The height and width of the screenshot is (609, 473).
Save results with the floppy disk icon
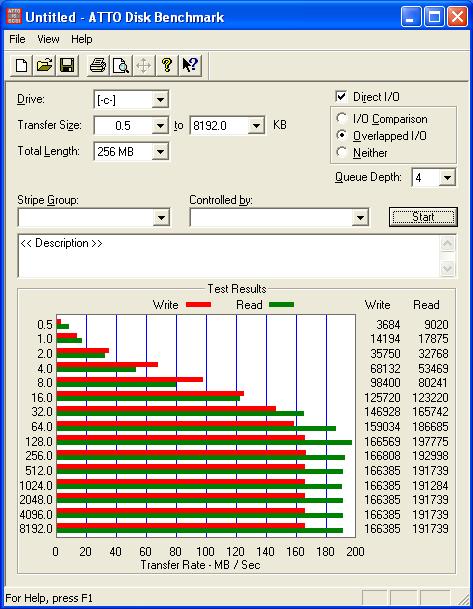click(x=67, y=65)
